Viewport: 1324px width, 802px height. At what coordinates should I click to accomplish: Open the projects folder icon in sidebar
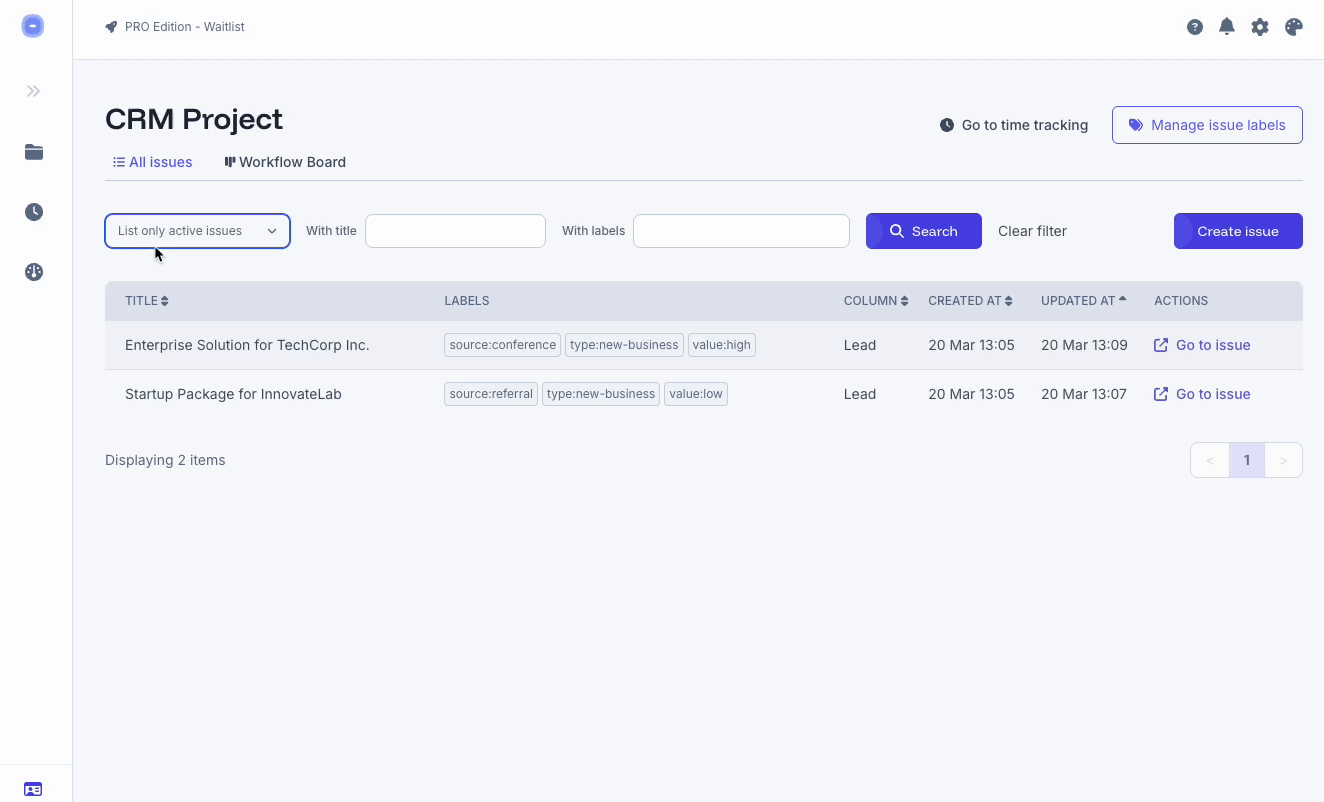[x=34, y=152]
